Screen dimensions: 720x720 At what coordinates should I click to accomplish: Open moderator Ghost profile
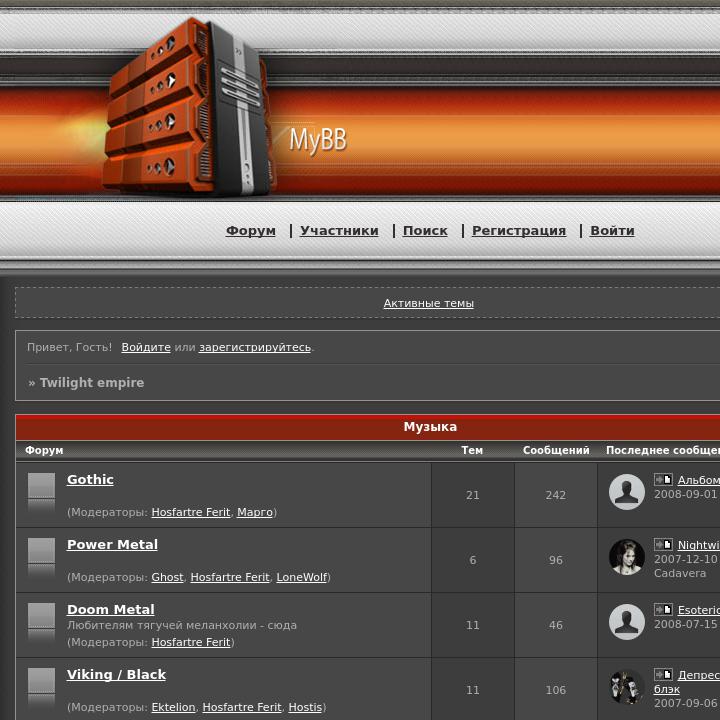point(167,577)
